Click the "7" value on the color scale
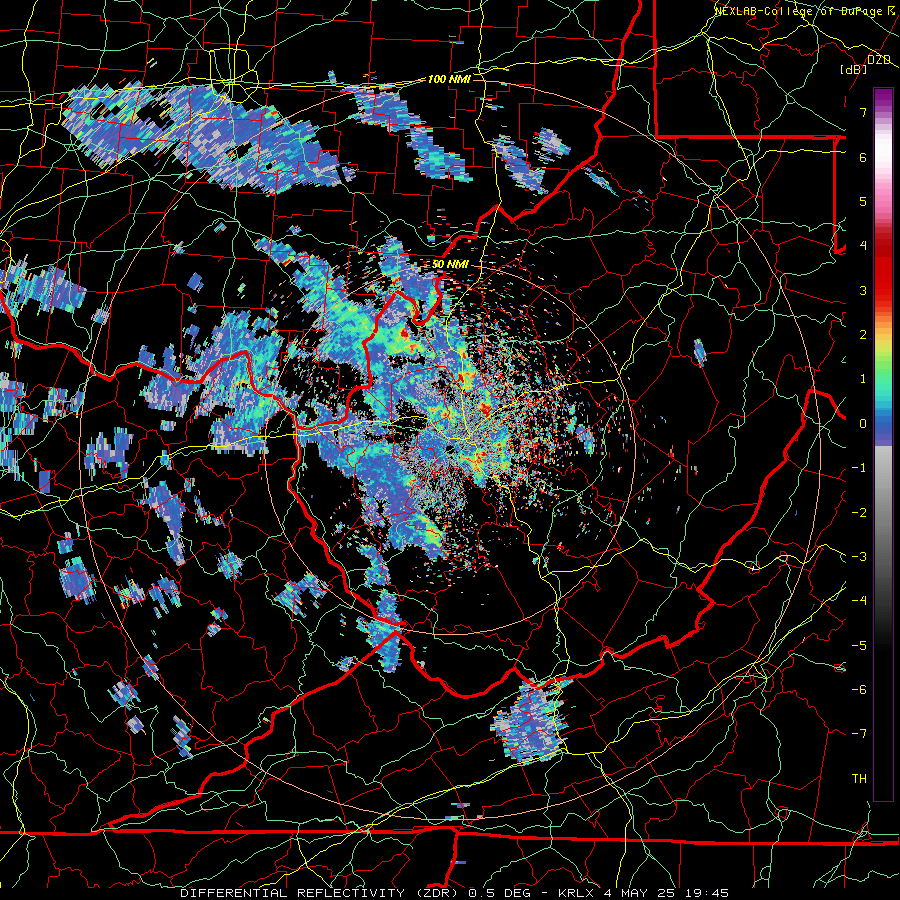Screen dimensions: 900x900 coord(863,112)
